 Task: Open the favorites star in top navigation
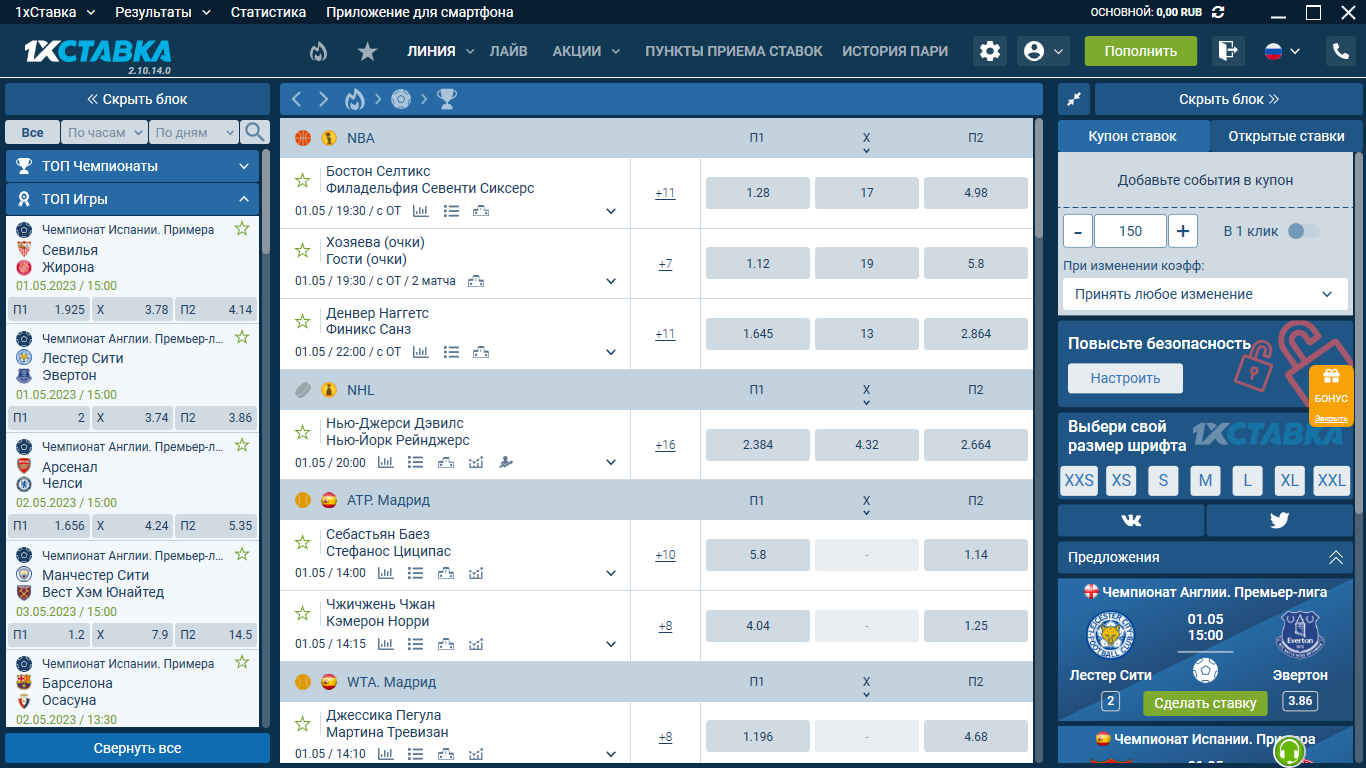coord(367,51)
